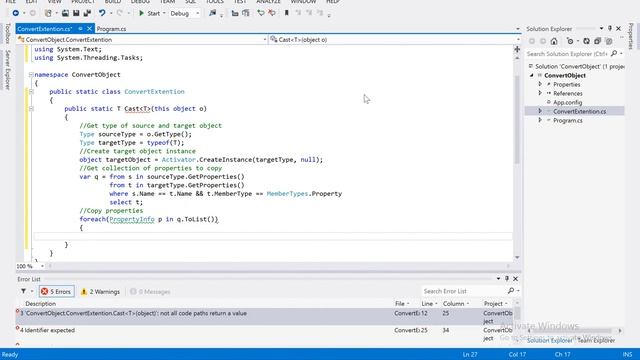640x360 pixels.
Task: Switch to the Program.cs tab
Action: (111, 29)
